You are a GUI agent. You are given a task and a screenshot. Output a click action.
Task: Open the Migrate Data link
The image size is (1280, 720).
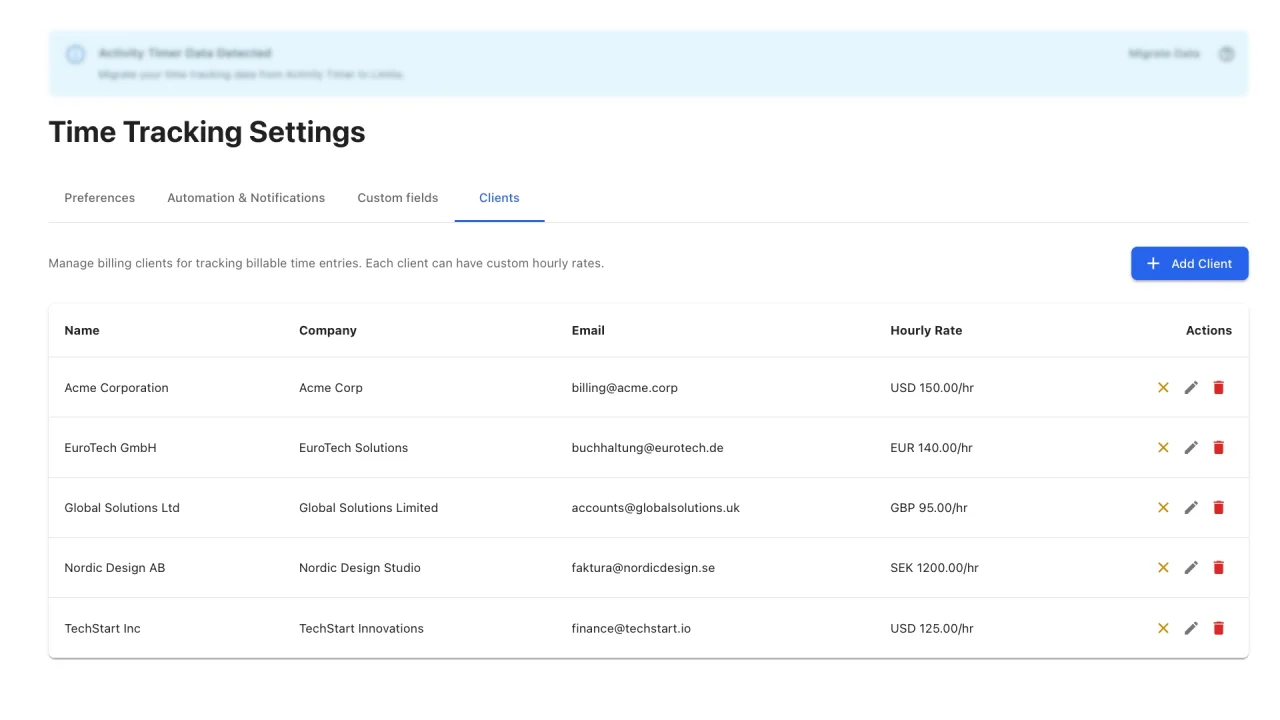click(1162, 53)
